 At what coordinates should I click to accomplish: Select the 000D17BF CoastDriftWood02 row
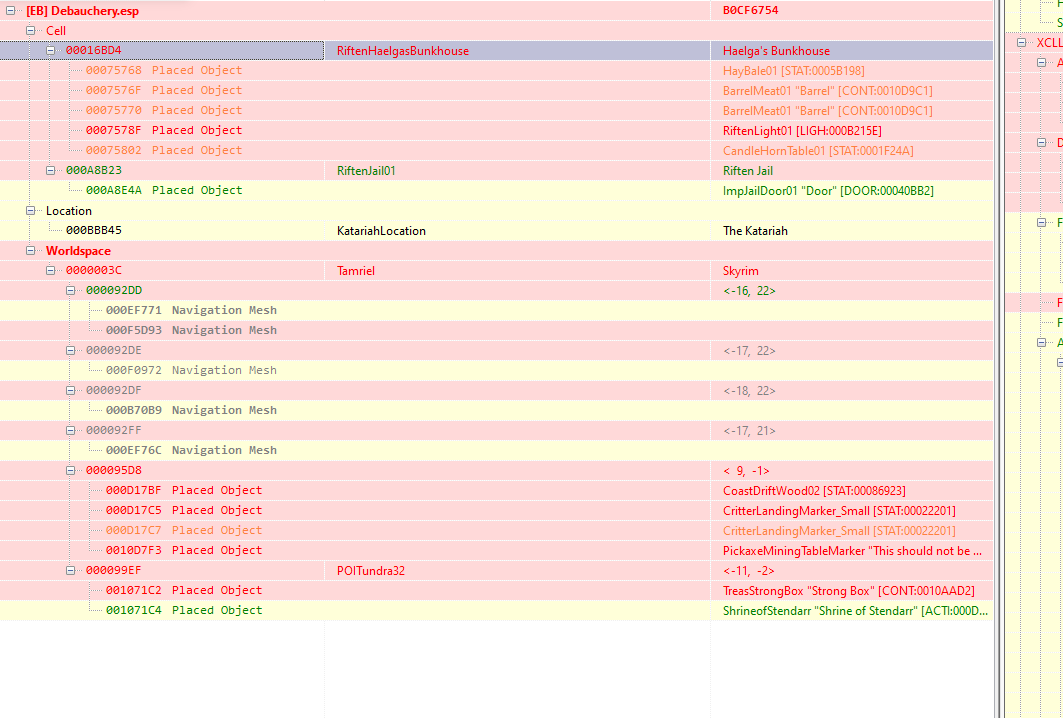click(x=496, y=490)
